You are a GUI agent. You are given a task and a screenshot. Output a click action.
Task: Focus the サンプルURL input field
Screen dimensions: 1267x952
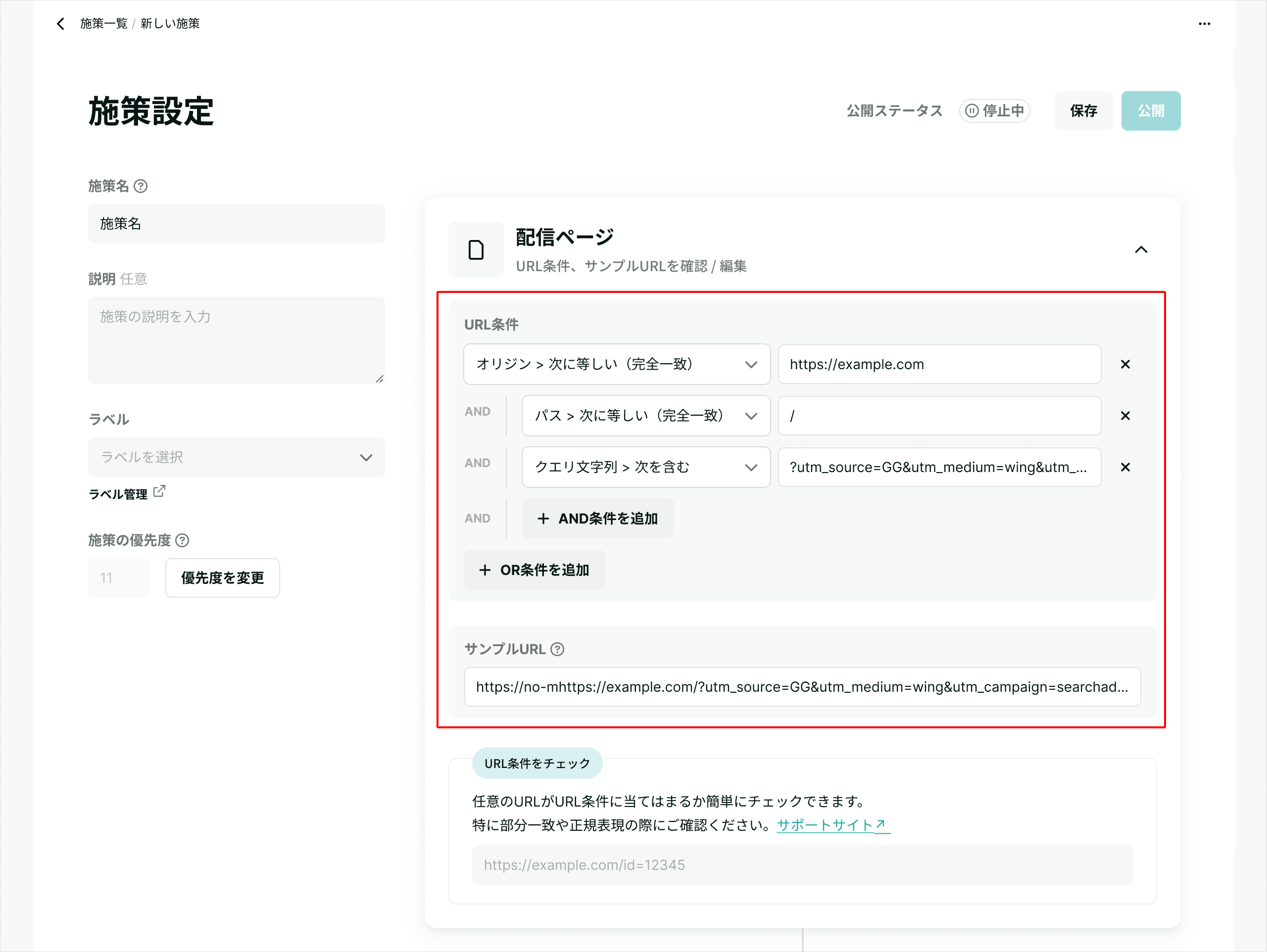(x=802, y=687)
